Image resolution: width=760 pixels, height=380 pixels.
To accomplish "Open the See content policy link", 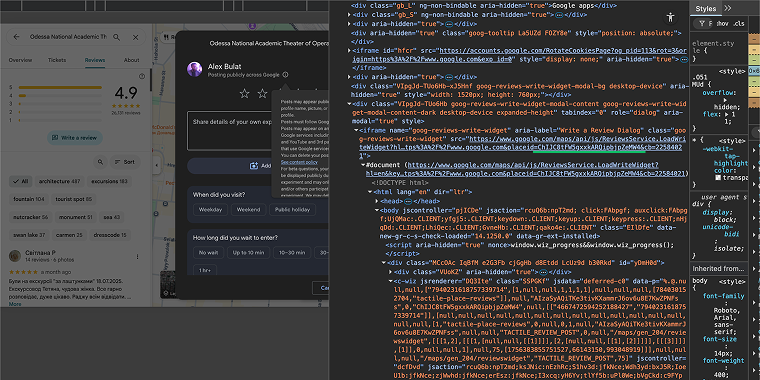I will pyautogui.click(x=299, y=162).
